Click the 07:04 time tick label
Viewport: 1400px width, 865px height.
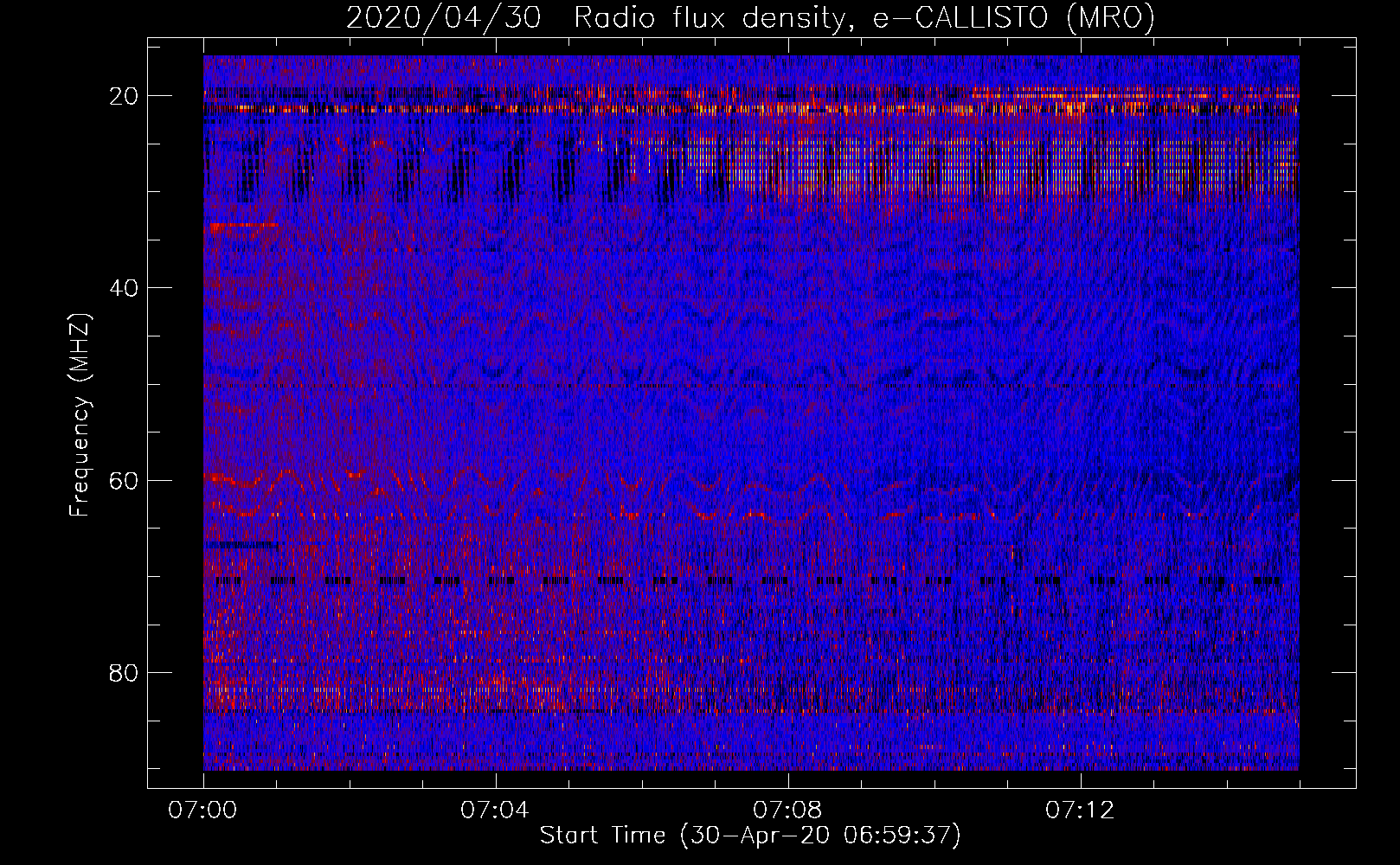tap(495, 811)
